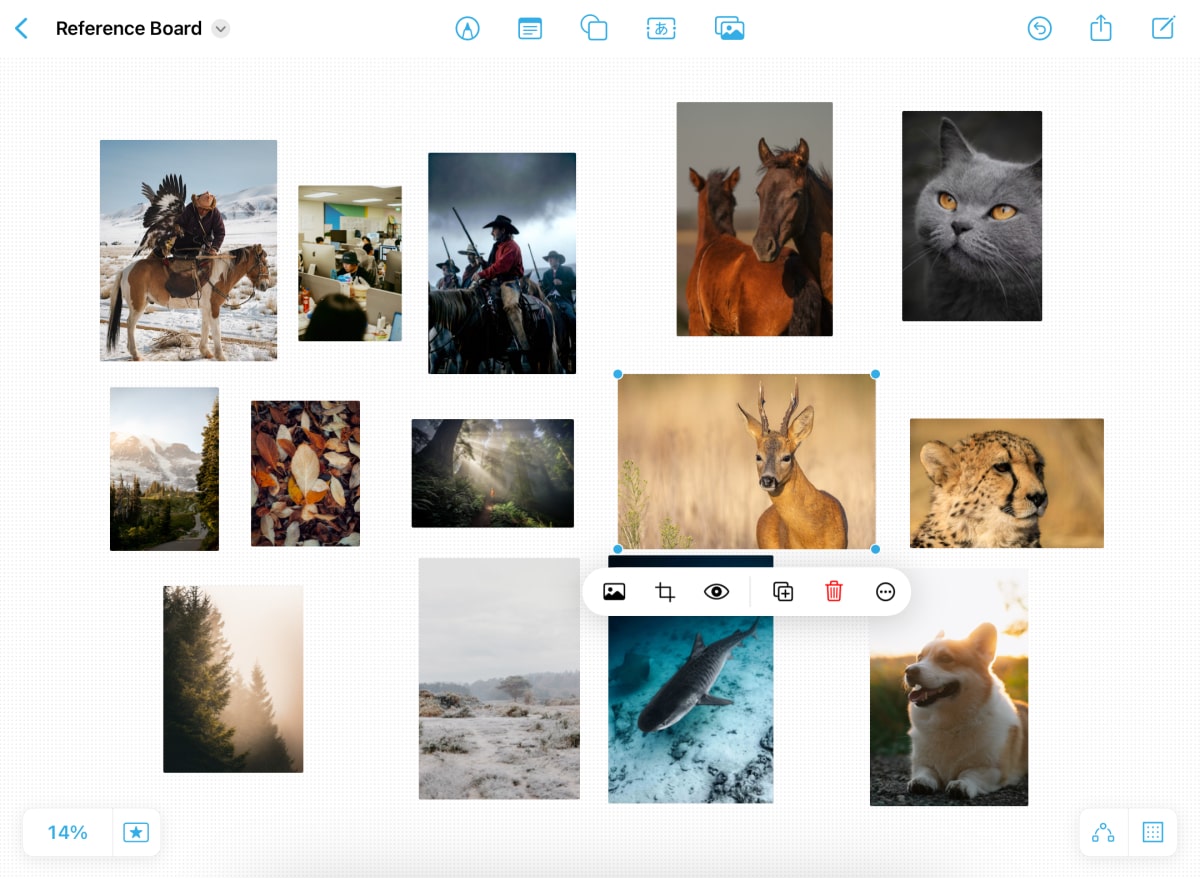
Task: Expand the Reference Board title dropdown
Action: (221, 29)
